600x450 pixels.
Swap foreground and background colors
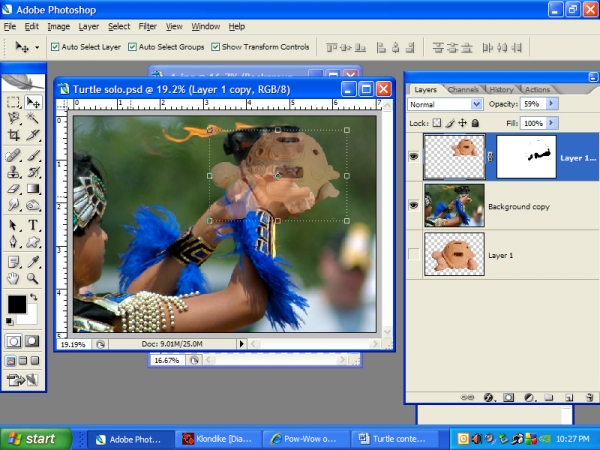click(34, 297)
